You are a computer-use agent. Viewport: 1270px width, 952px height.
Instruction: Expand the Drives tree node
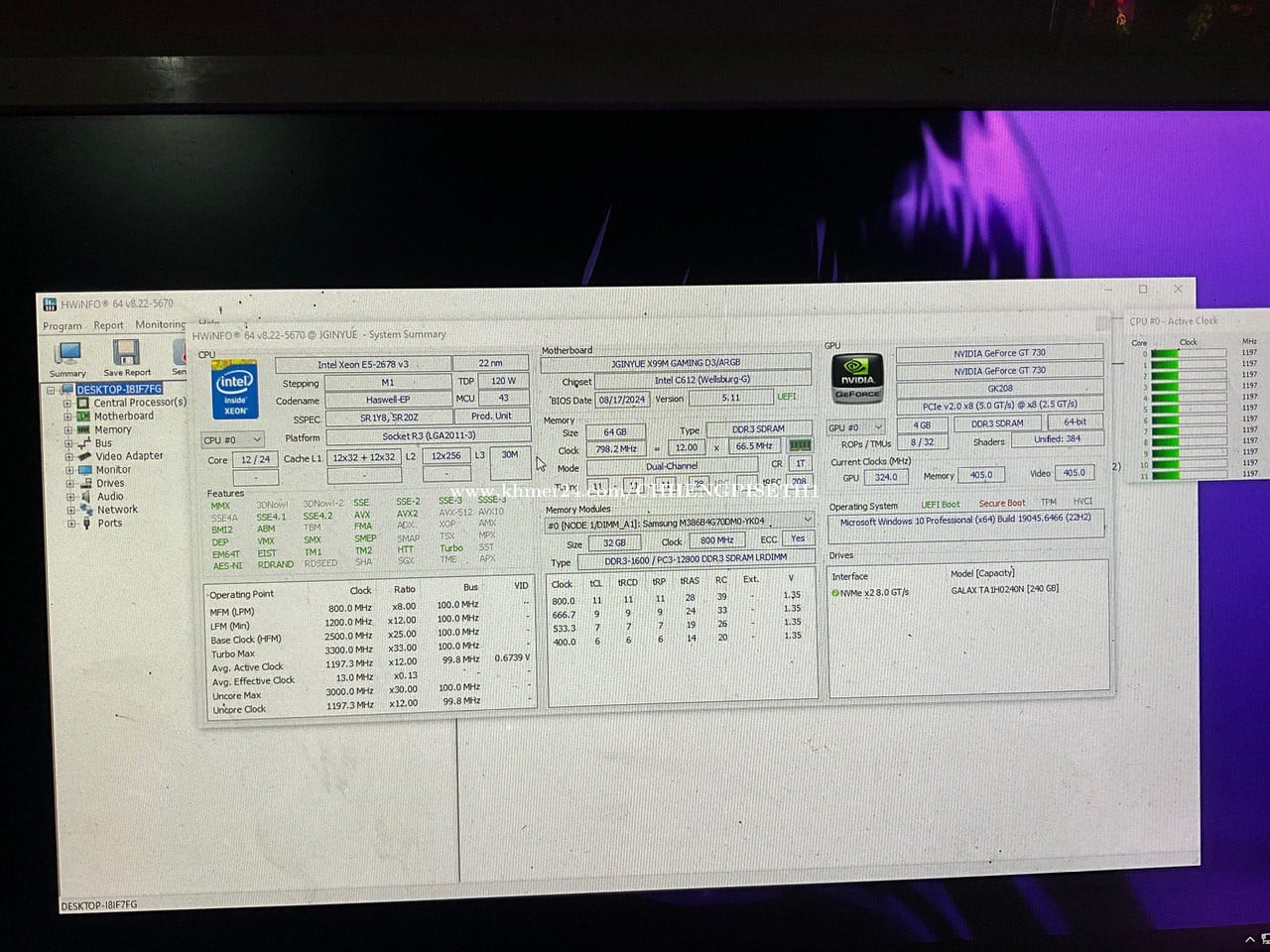(x=68, y=483)
